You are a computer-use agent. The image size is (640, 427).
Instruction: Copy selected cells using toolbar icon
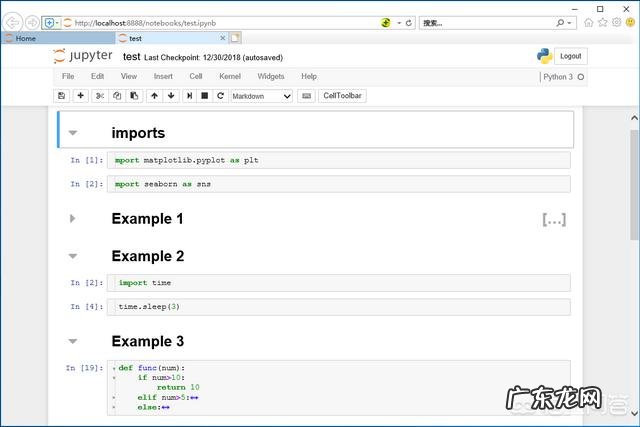pos(116,96)
